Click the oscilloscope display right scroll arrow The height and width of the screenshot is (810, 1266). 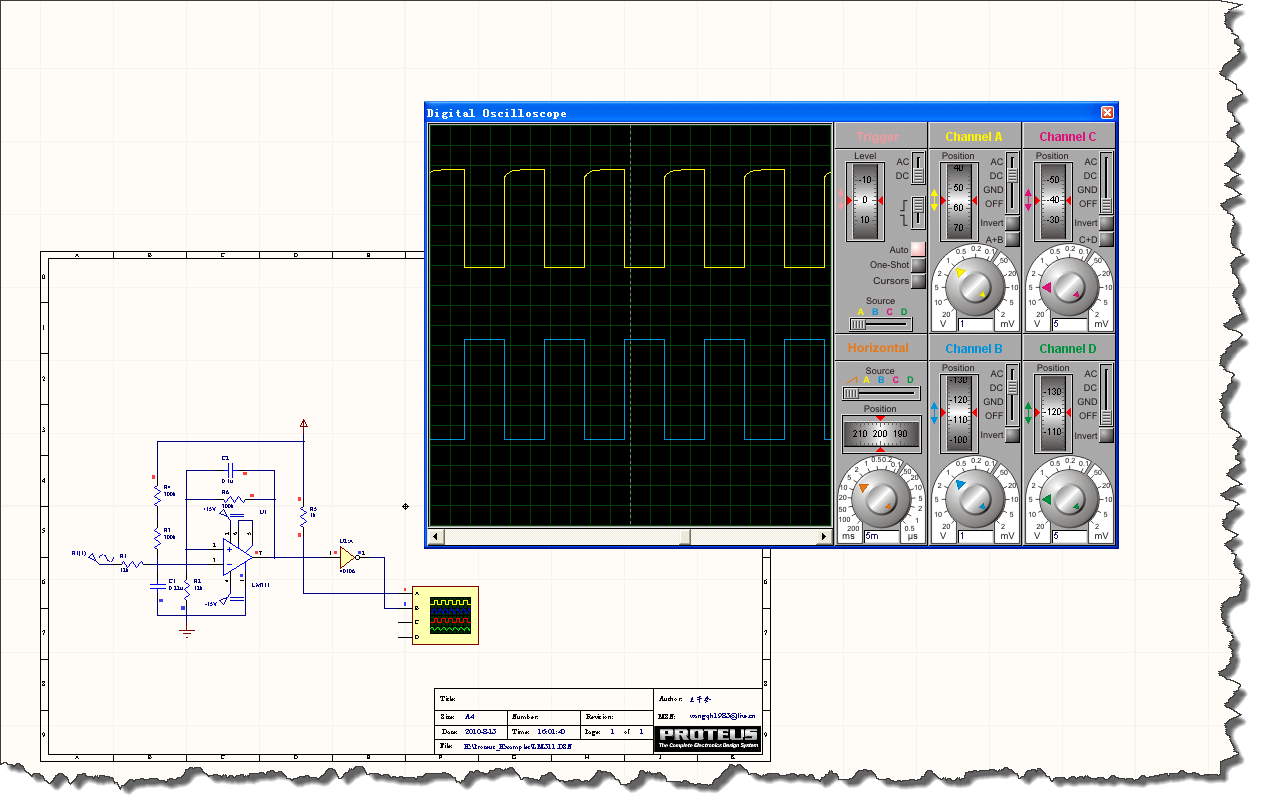825,537
